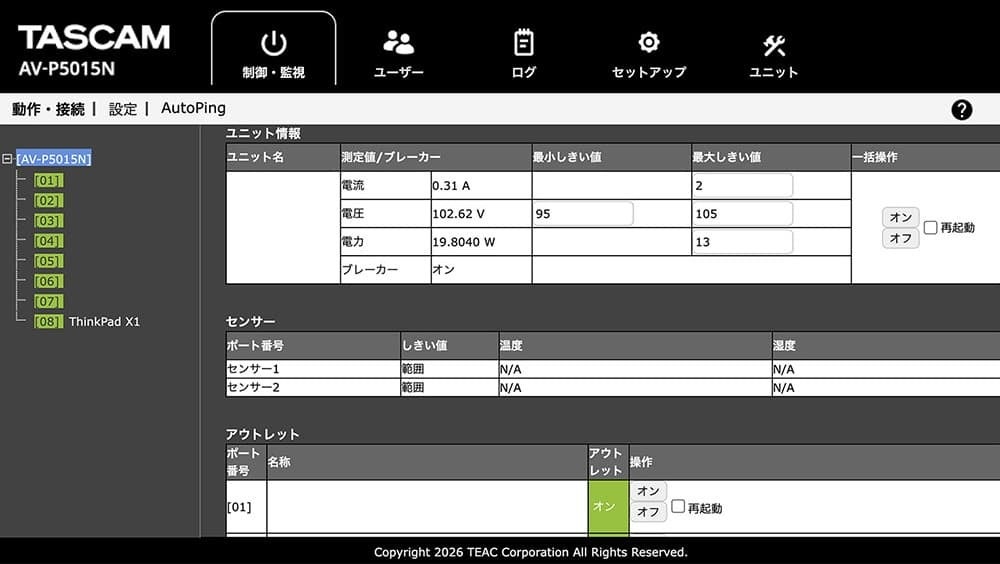This screenshot has width=1000, height=564.
Task: Click the green オン status of outlet [01]
Action: coord(608,507)
